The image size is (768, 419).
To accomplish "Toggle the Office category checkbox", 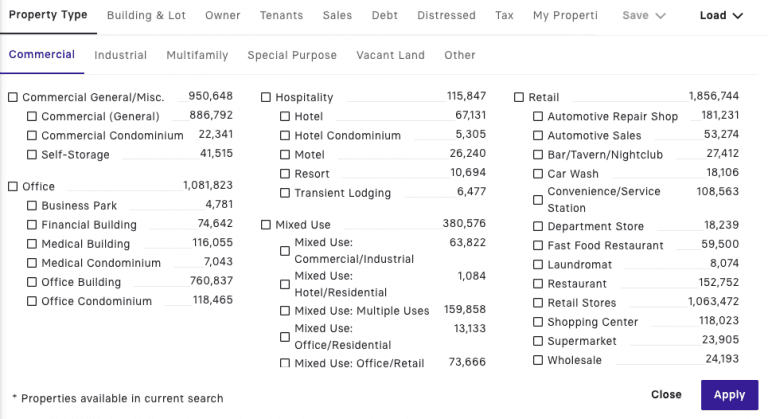I will click(x=13, y=187).
